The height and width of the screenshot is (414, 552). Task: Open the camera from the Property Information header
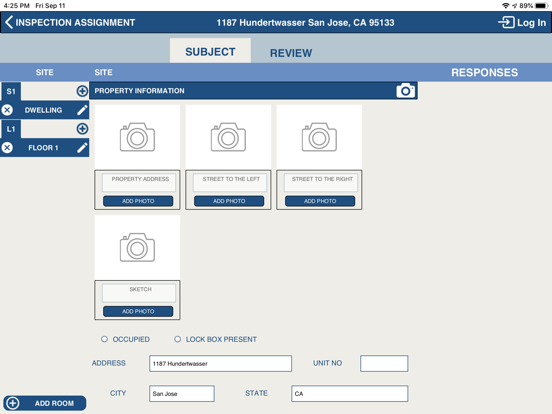pos(406,91)
